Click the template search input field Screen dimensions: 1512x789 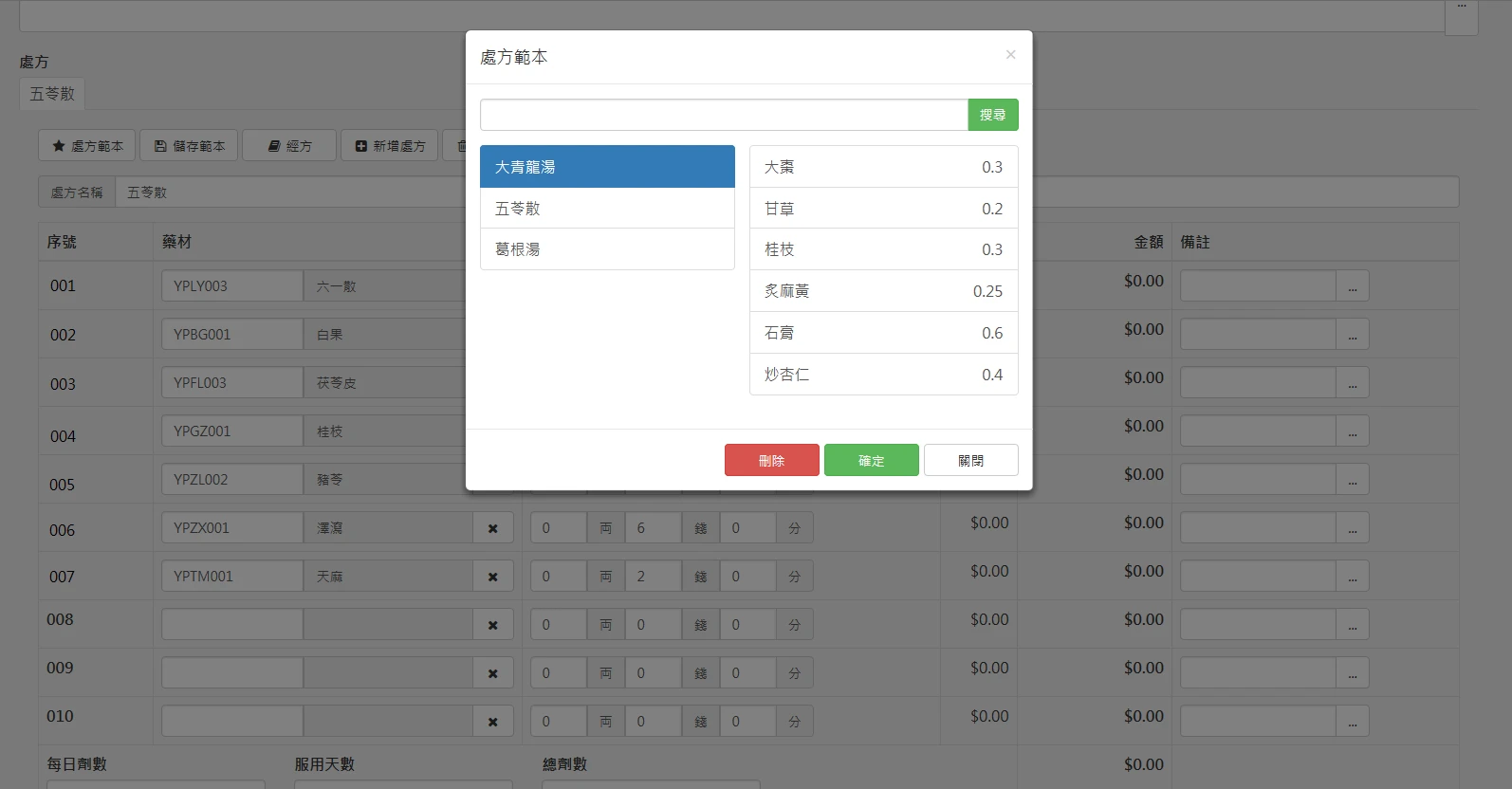(x=724, y=115)
